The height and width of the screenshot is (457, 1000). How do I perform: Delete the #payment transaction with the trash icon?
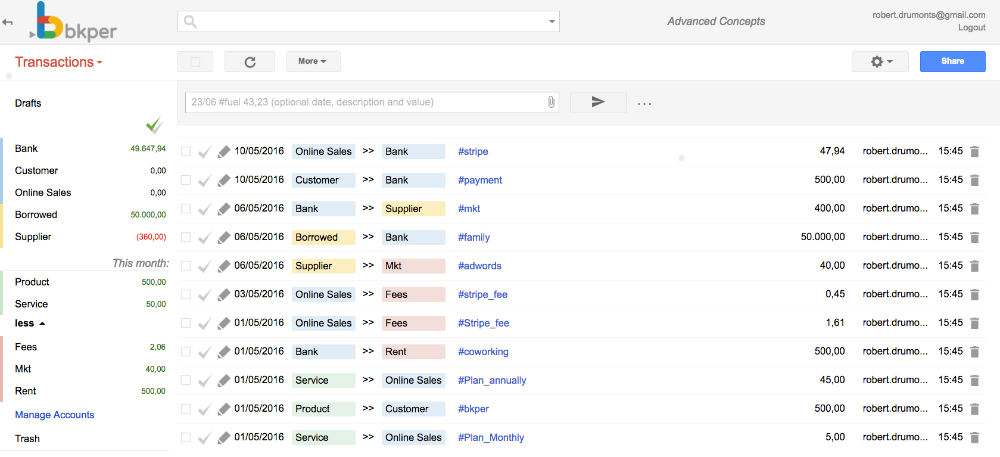tap(974, 180)
